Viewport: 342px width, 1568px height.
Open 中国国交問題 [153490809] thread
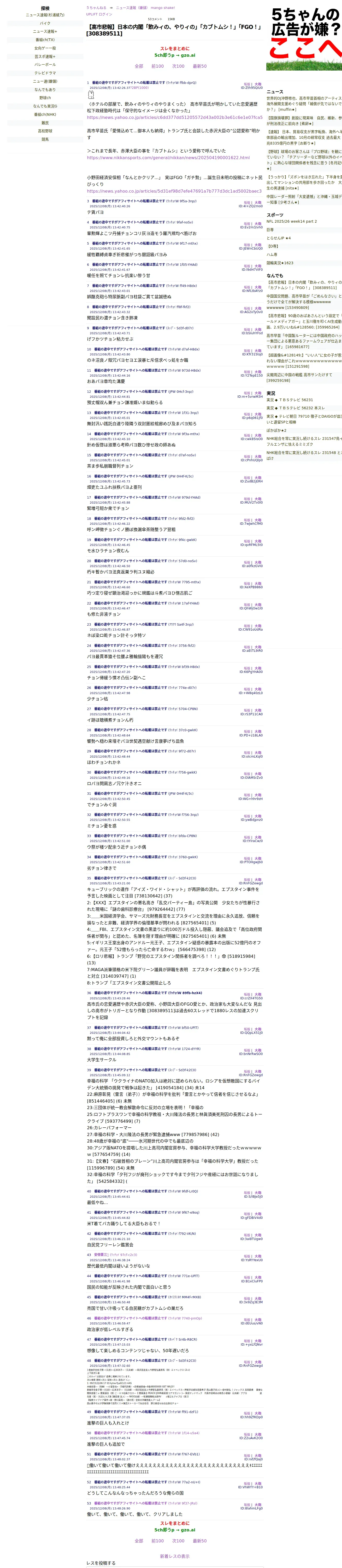[x=304, y=302]
